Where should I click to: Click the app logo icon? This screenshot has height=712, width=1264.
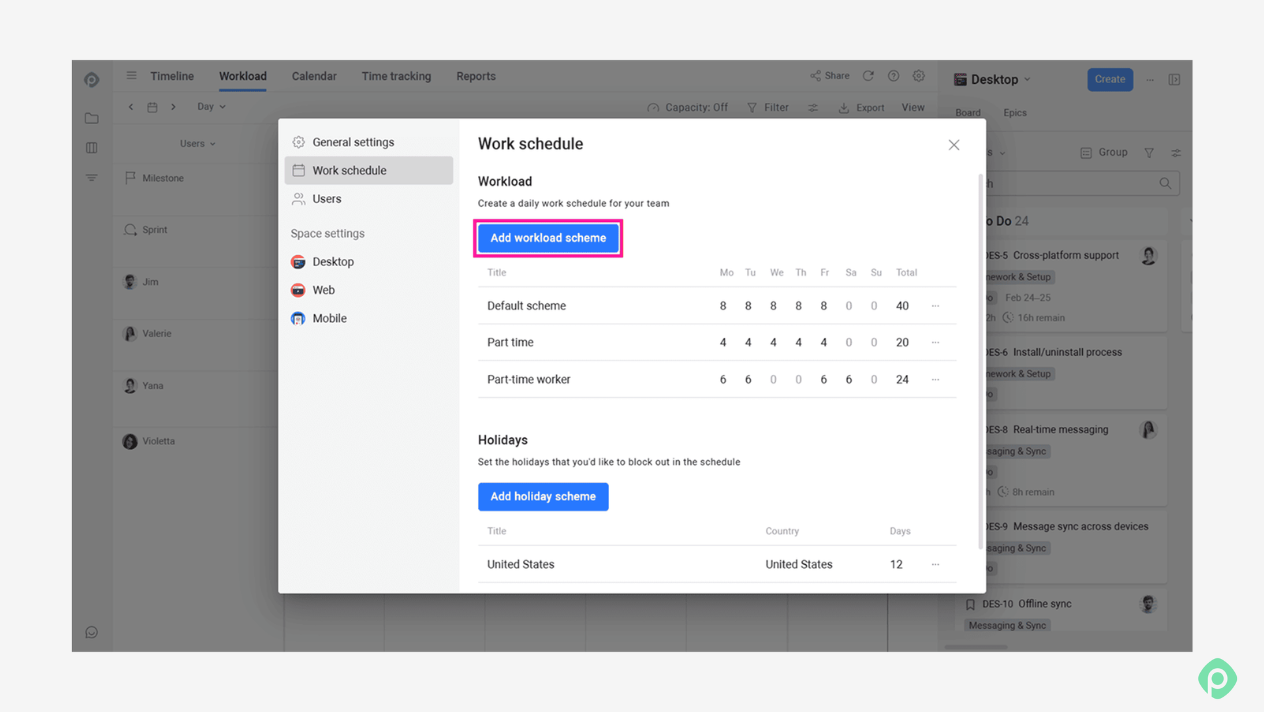point(92,80)
